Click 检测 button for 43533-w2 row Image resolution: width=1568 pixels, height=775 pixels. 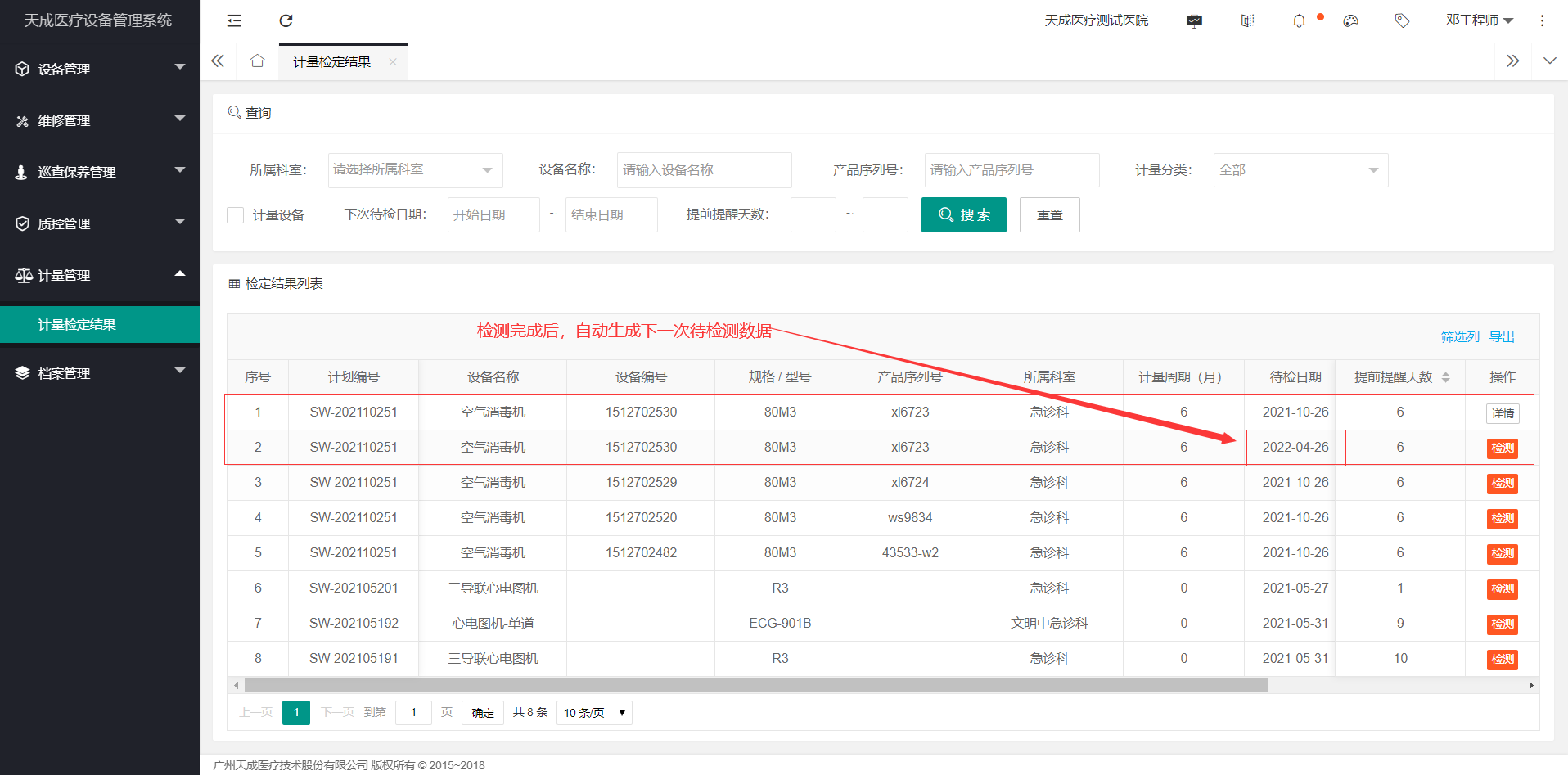pyautogui.click(x=1503, y=554)
